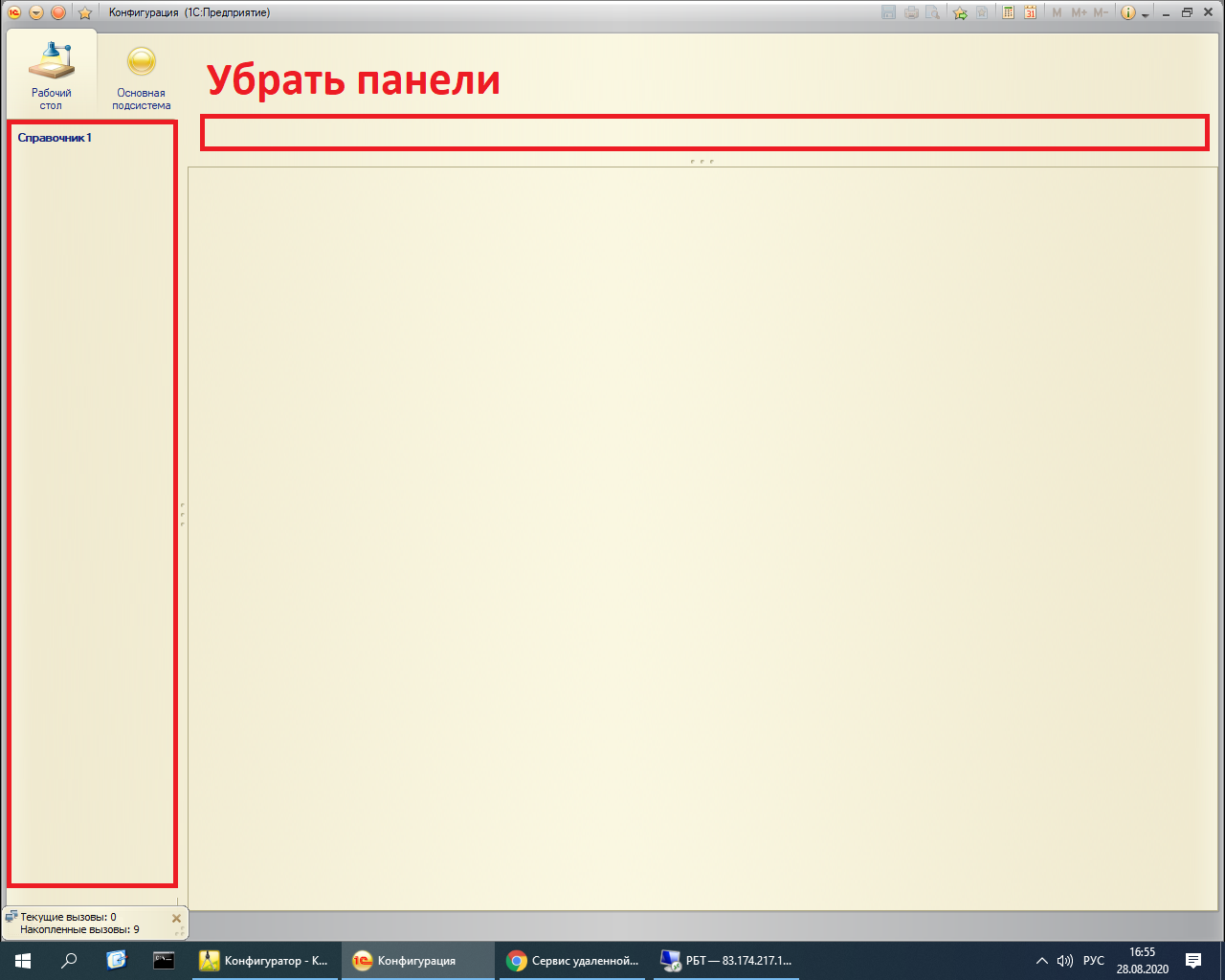1225x980 pixels.
Task: Open the РБТ remote desktop taskbar item
Action: click(x=726, y=961)
